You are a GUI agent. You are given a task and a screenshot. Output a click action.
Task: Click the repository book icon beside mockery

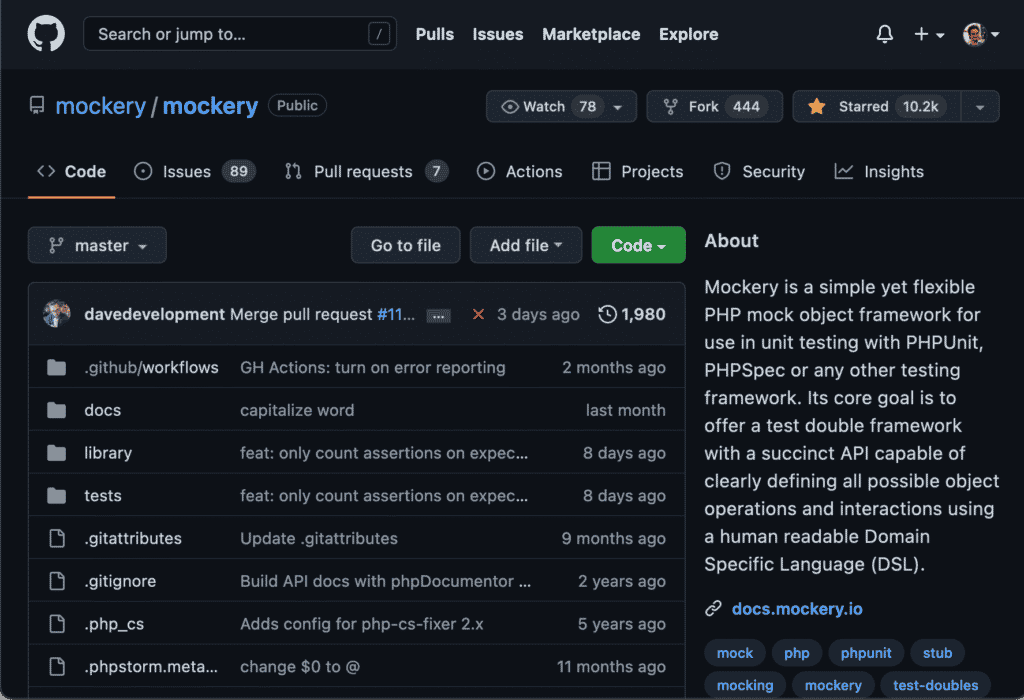tap(37, 105)
